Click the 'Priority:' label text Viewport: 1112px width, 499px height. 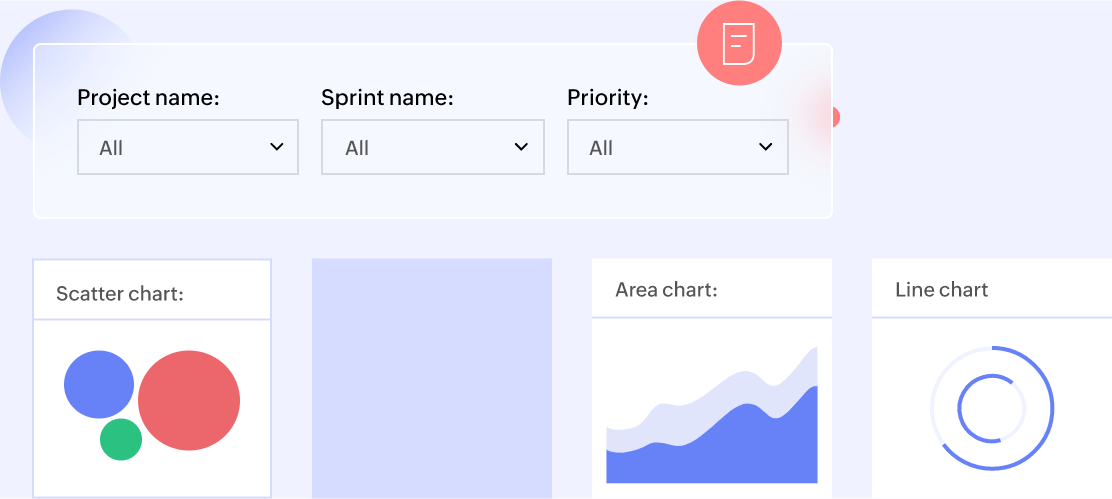[608, 98]
